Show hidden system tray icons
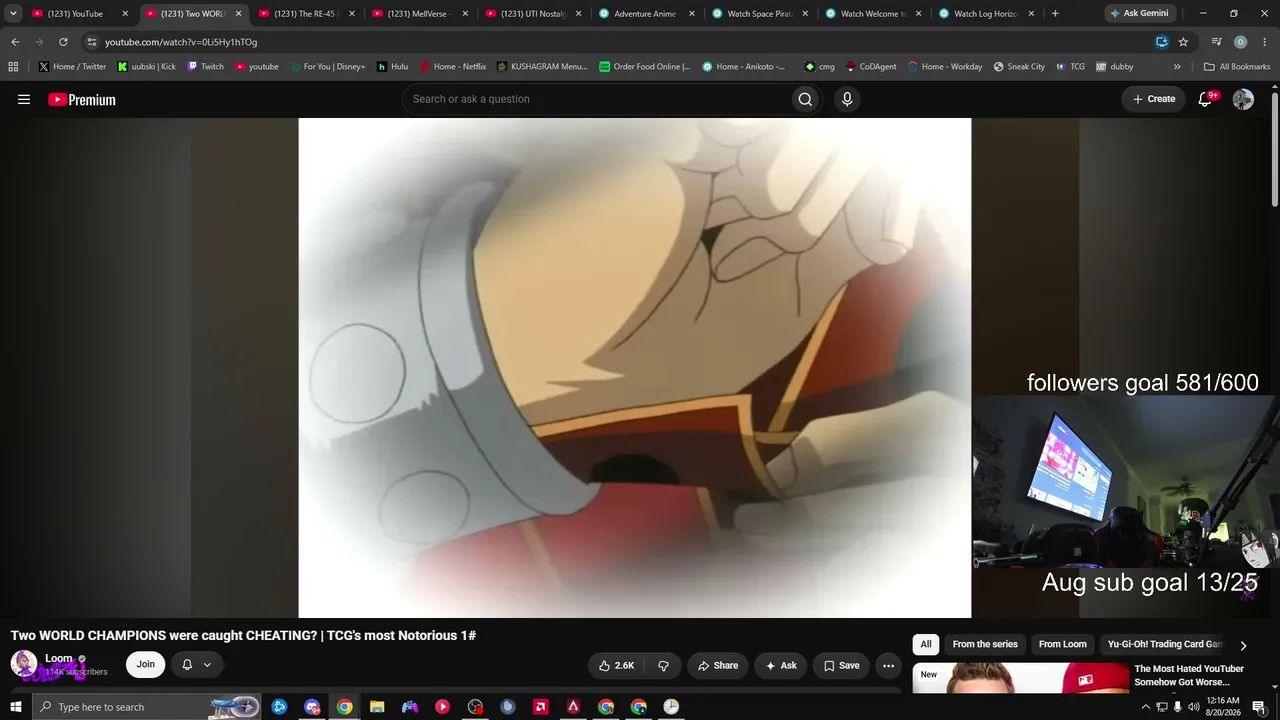Image resolution: width=1280 pixels, height=720 pixels. pos(1145,707)
